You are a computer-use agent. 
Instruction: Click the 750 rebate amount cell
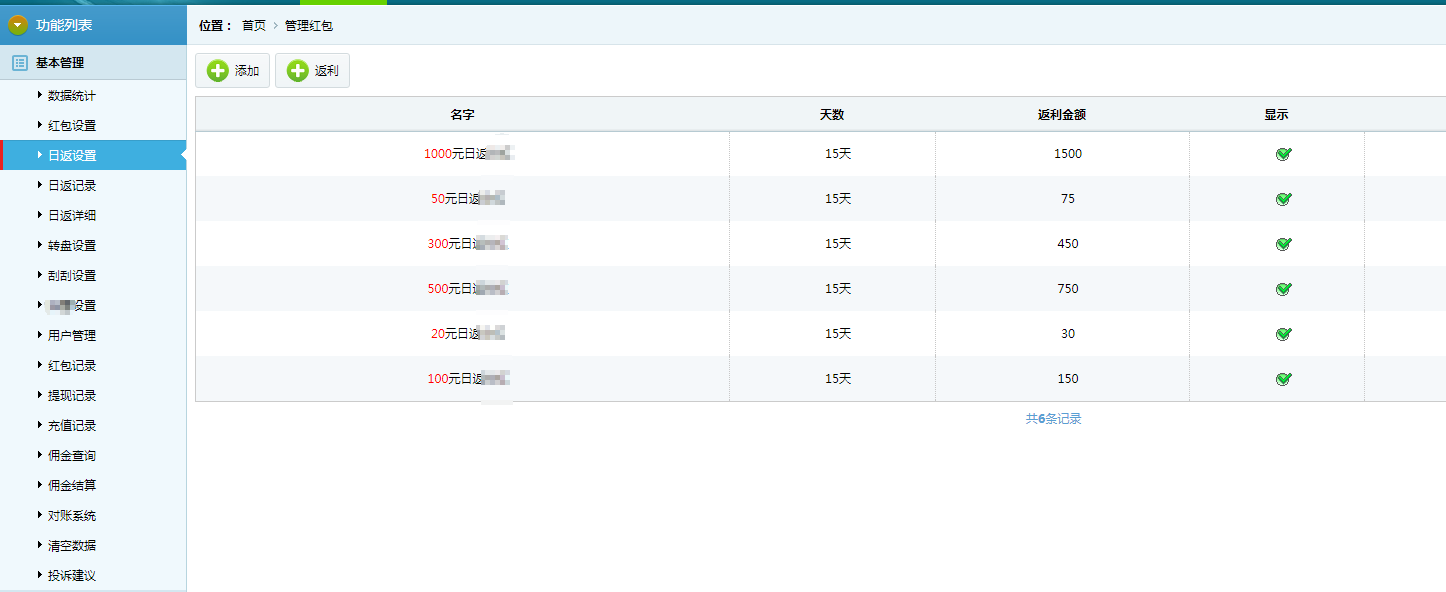1068,289
